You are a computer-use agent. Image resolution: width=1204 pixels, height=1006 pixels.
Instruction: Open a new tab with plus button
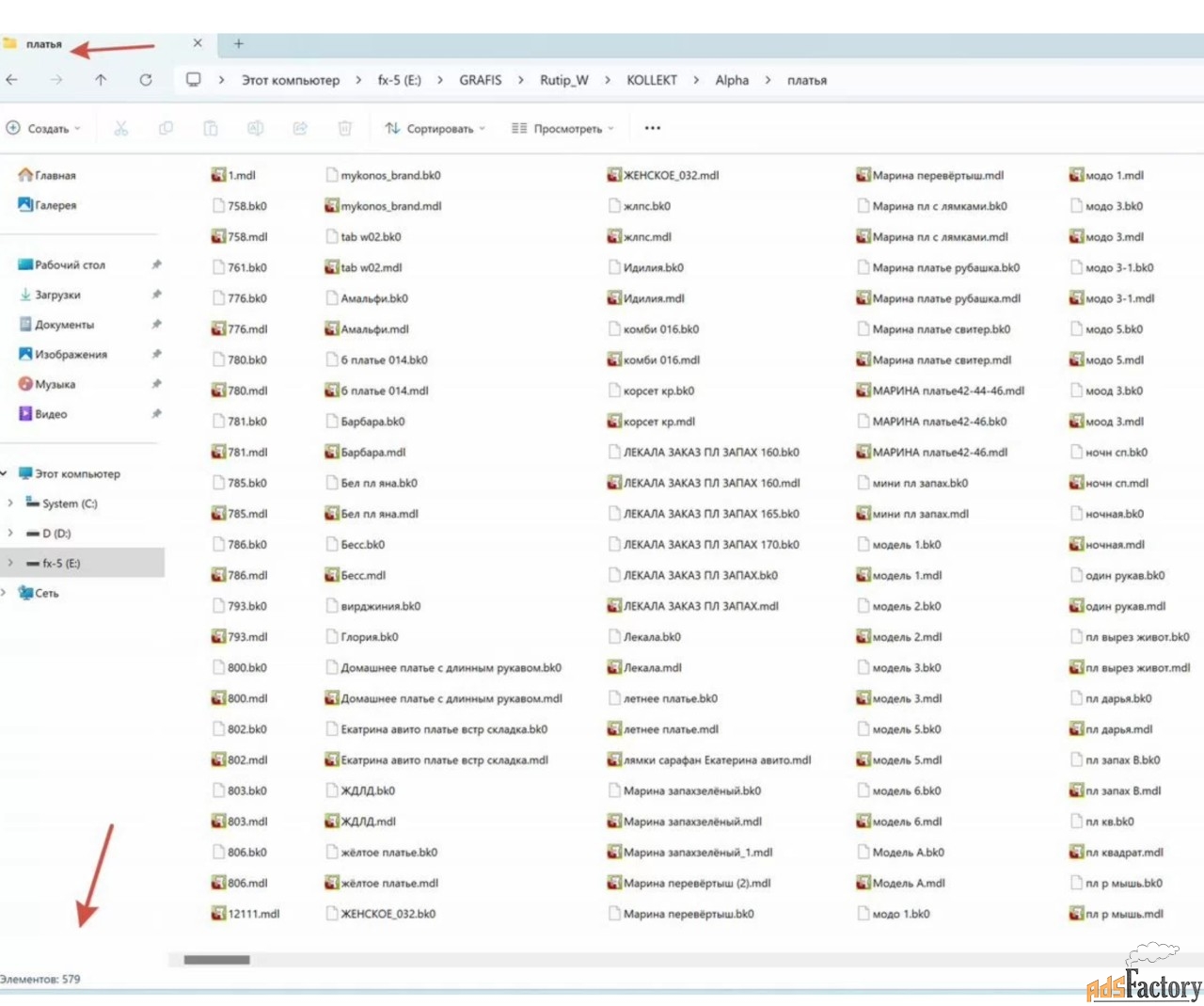pyautogui.click(x=239, y=43)
